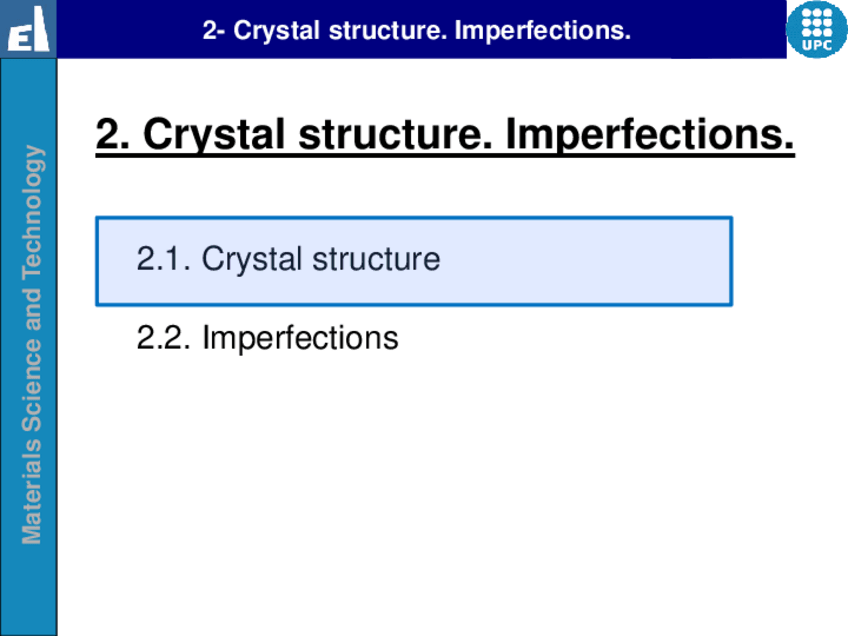Image resolution: width=848 pixels, height=636 pixels.
Task: Click the EI school logo
Action: pos(27,30)
